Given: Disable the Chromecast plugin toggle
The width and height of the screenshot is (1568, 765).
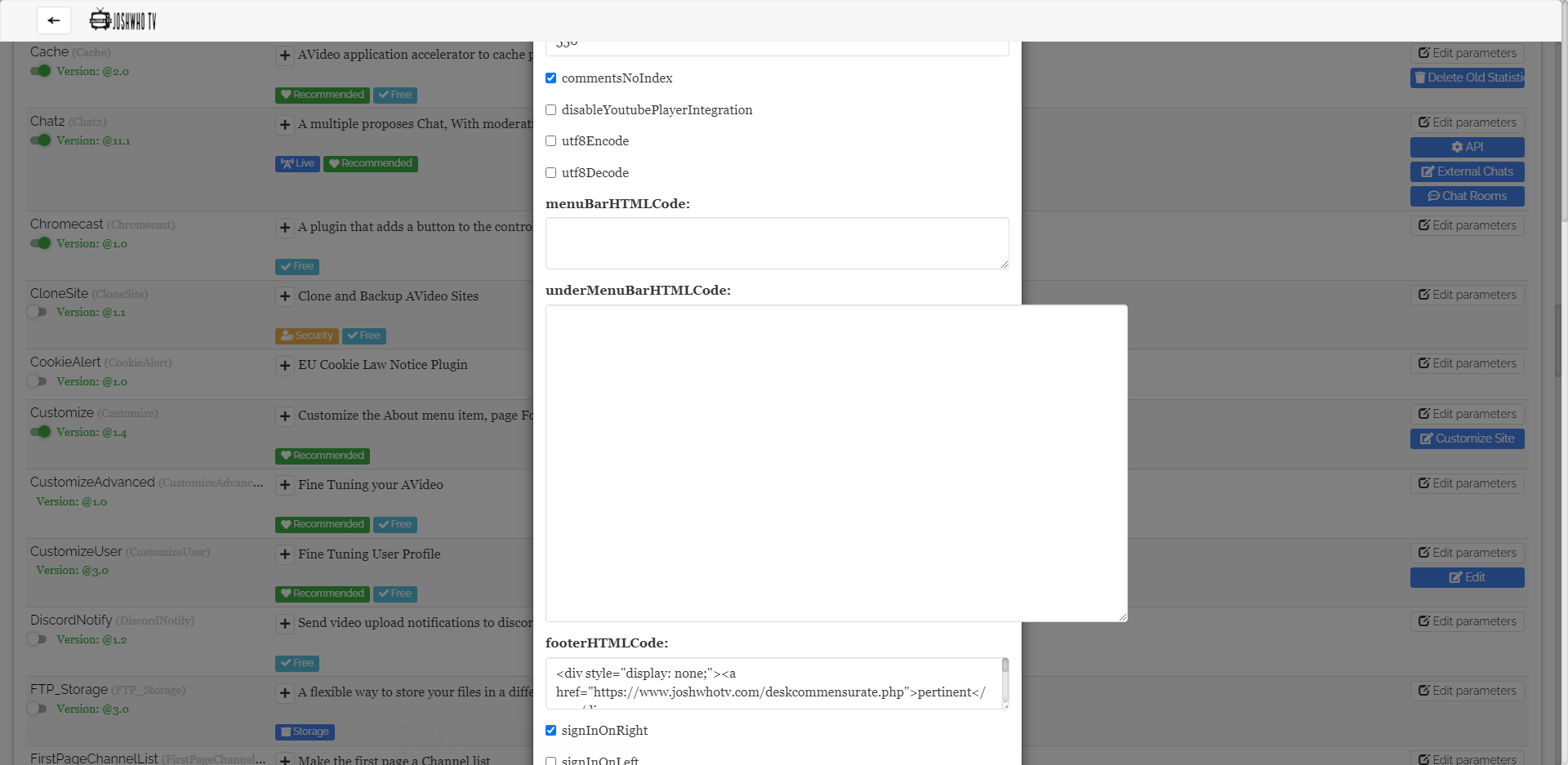Looking at the screenshot, I should click(39, 242).
